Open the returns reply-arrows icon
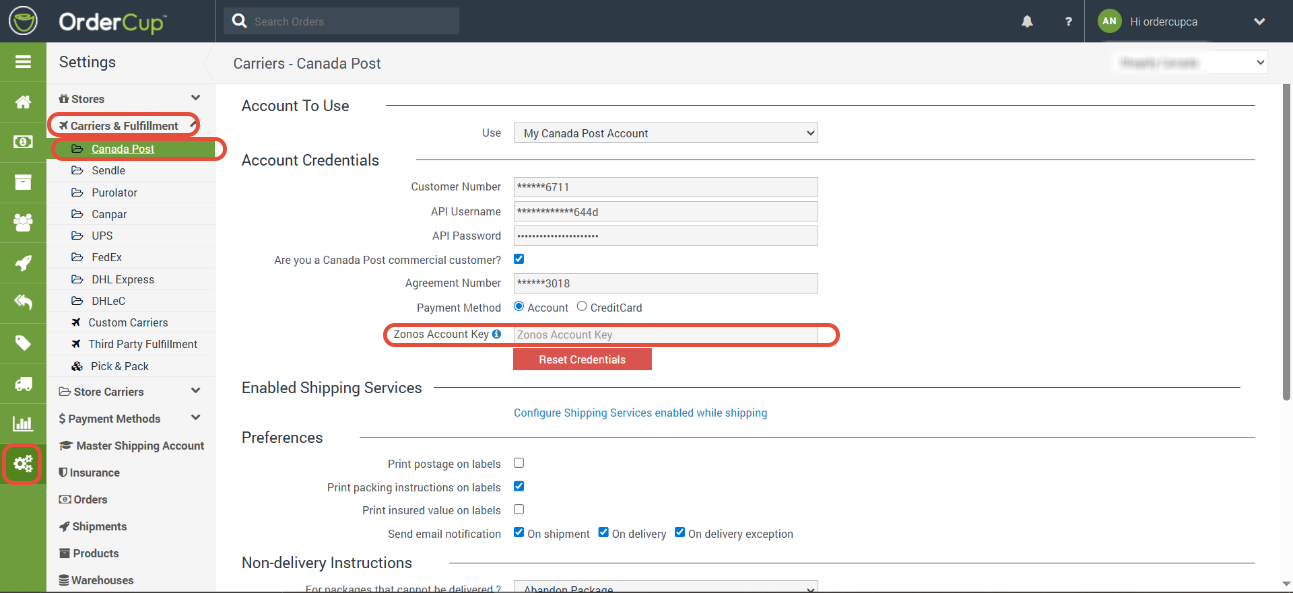The image size is (1293, 593). click(22, 302)
